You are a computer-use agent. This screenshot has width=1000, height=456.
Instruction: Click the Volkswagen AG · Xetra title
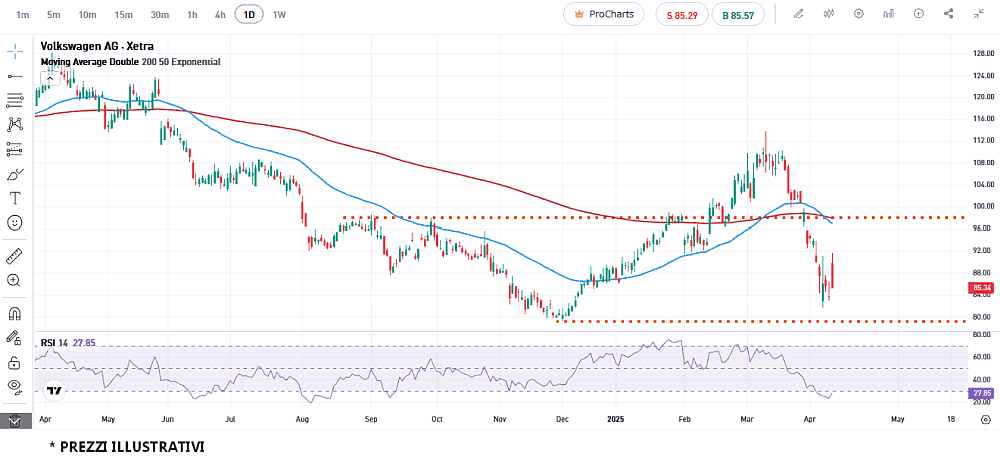tap(97, 46)
